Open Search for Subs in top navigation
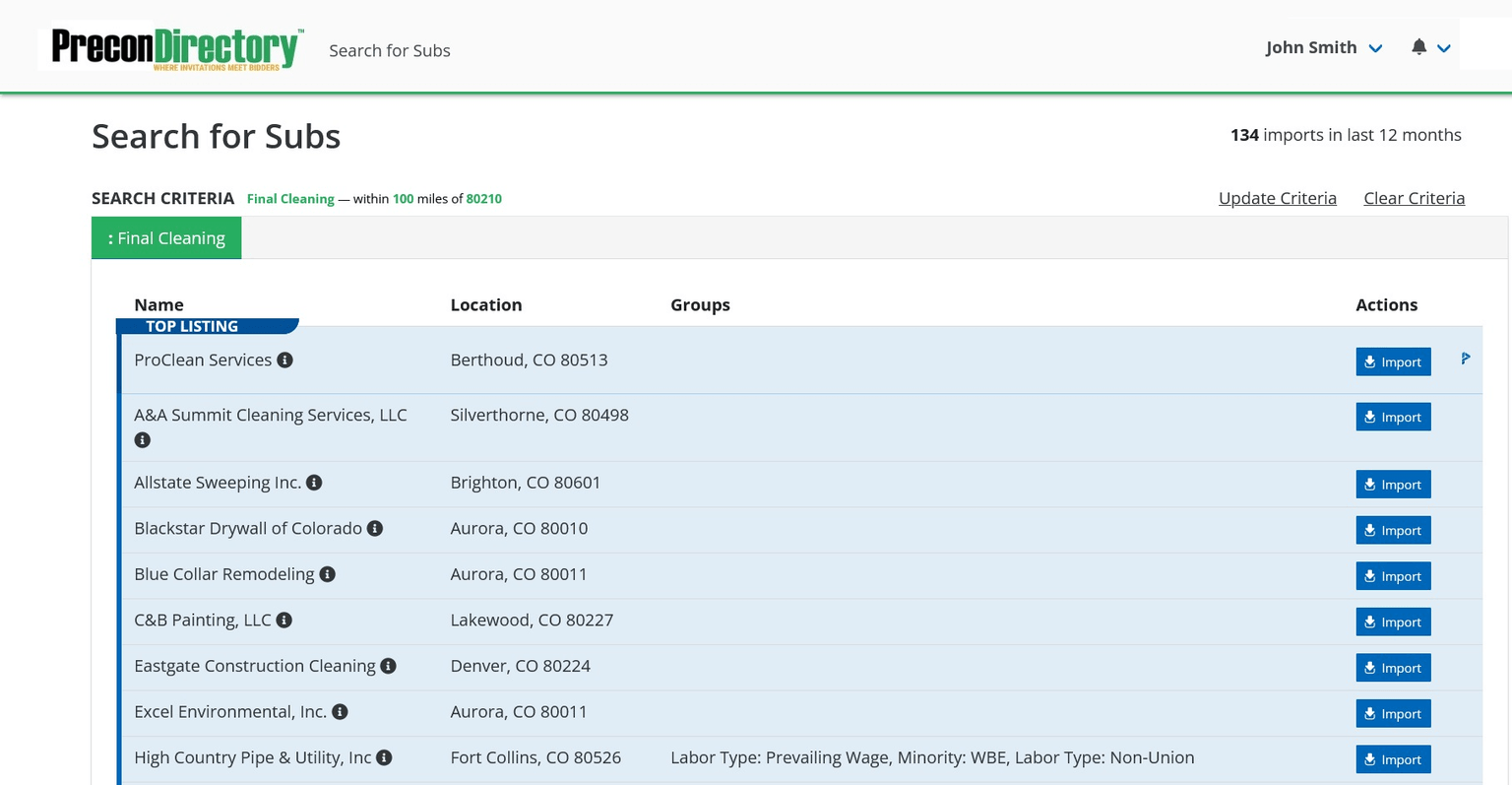Viewport: 1512px width, 785px height. [x=389, y=50]
